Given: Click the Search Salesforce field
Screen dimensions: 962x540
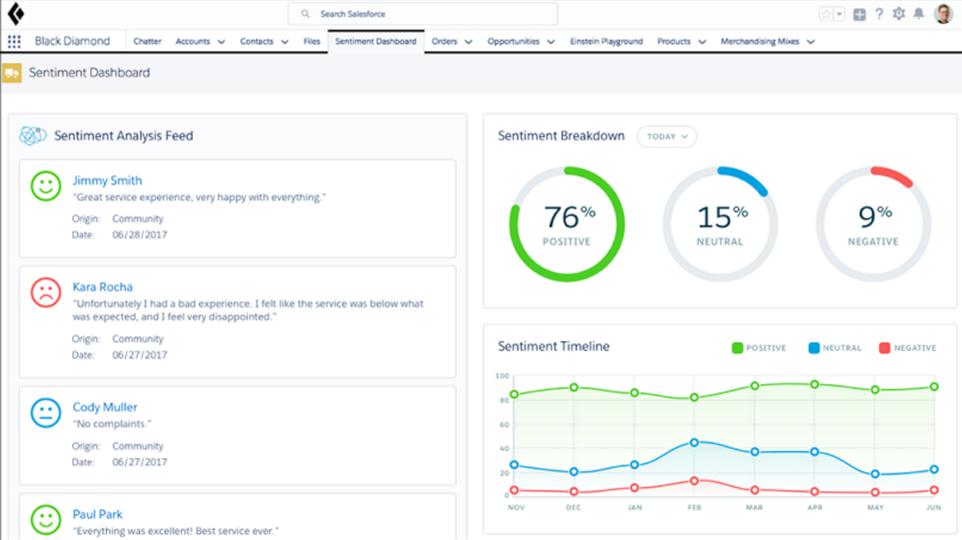Looking at the screenshot, I should click(423, 14).
